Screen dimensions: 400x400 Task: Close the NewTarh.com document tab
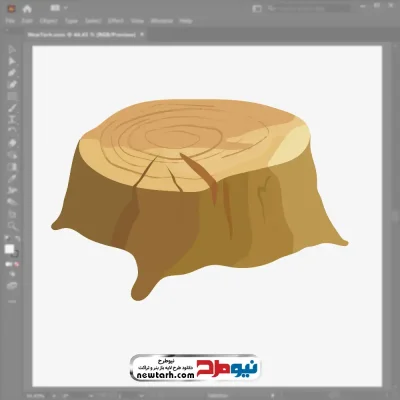click(142, 34)
